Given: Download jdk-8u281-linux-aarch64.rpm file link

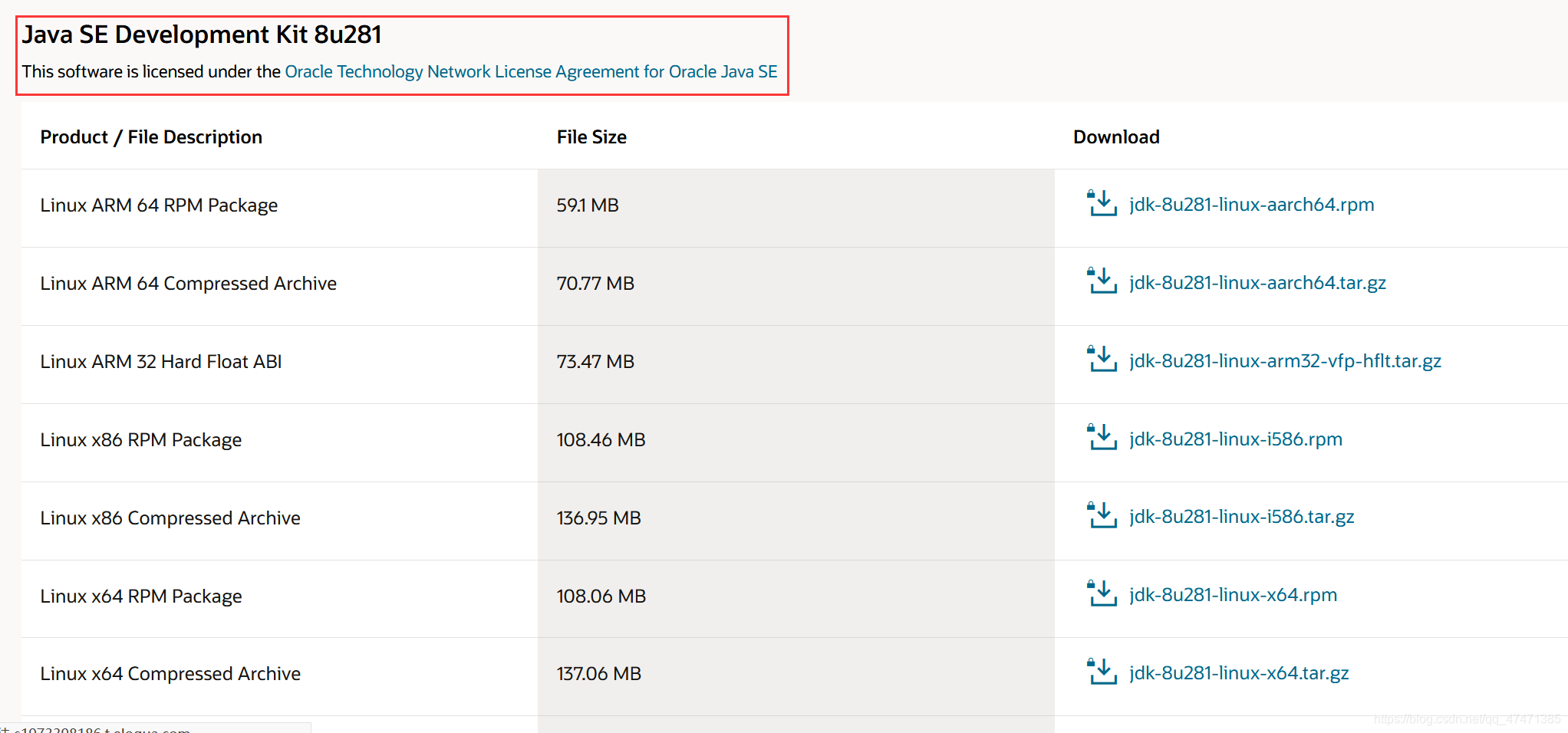Looking at the screenshot, I should tap(1251, 205).
